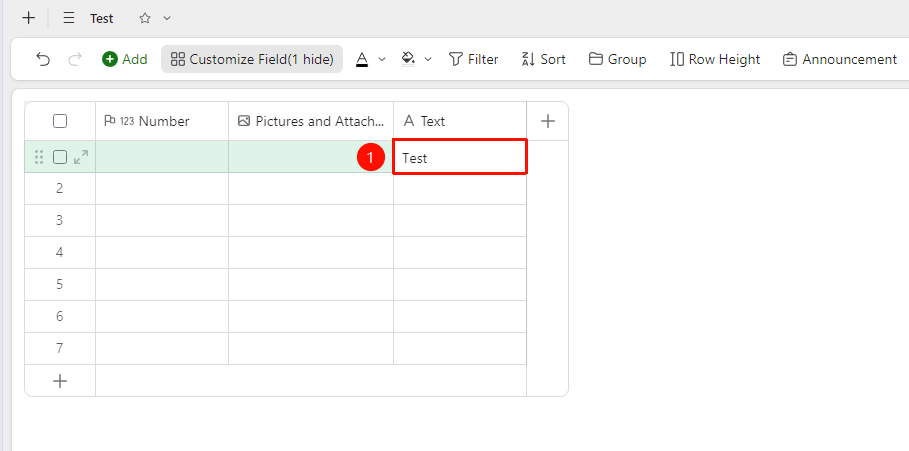Viewport: 909px width, 451px height.
Task: Select row number 2
Action: pyautogui.click(x=60, y=188)
